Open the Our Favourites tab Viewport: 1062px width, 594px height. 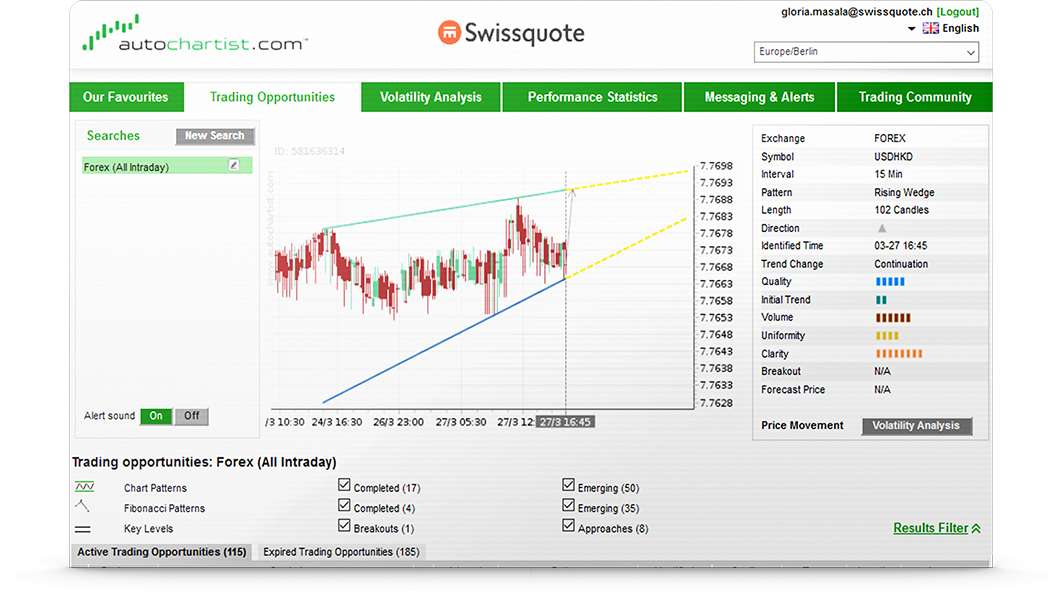click(x=126, y=97)
